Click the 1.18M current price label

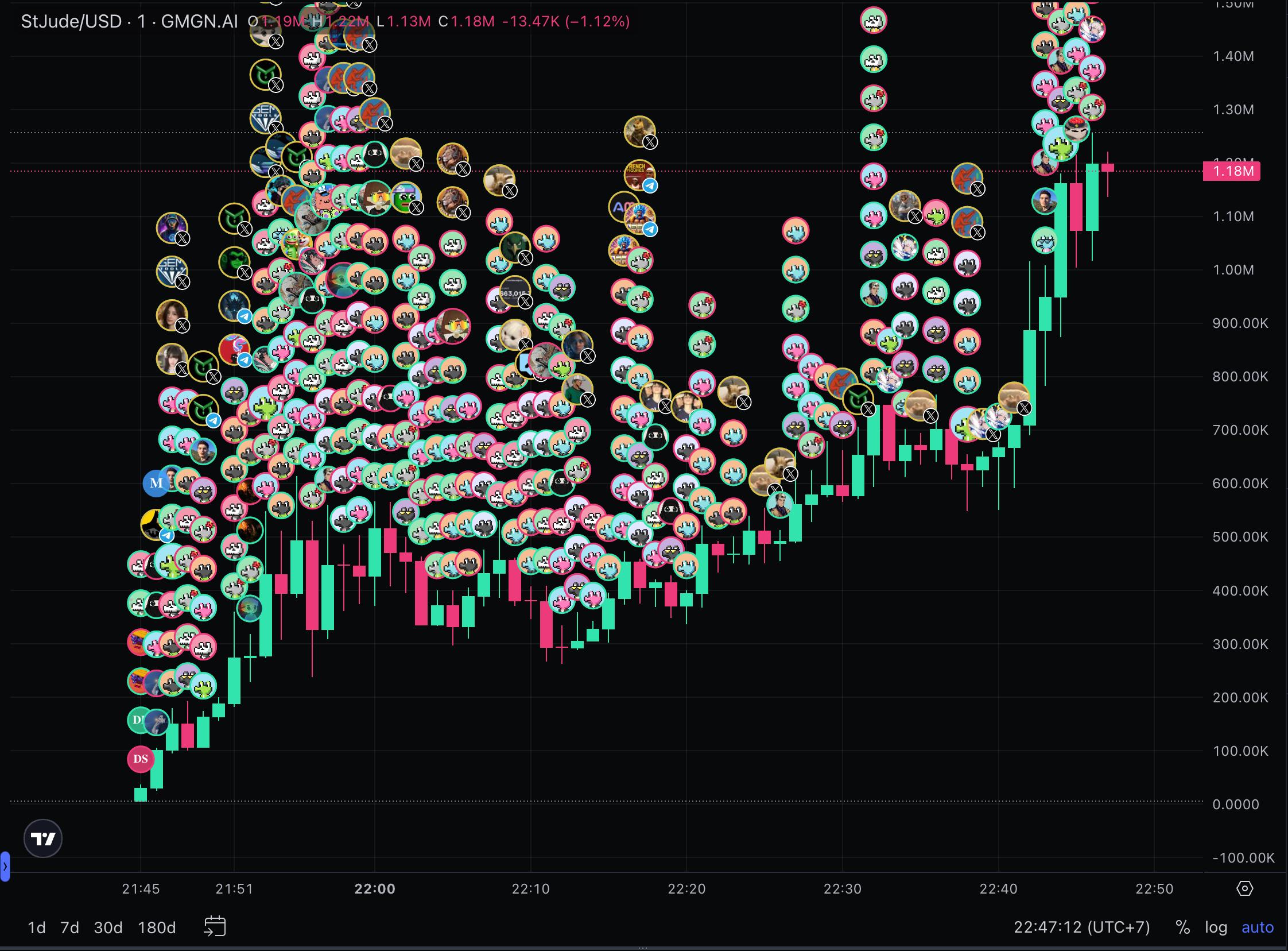tap(1232, 171)
